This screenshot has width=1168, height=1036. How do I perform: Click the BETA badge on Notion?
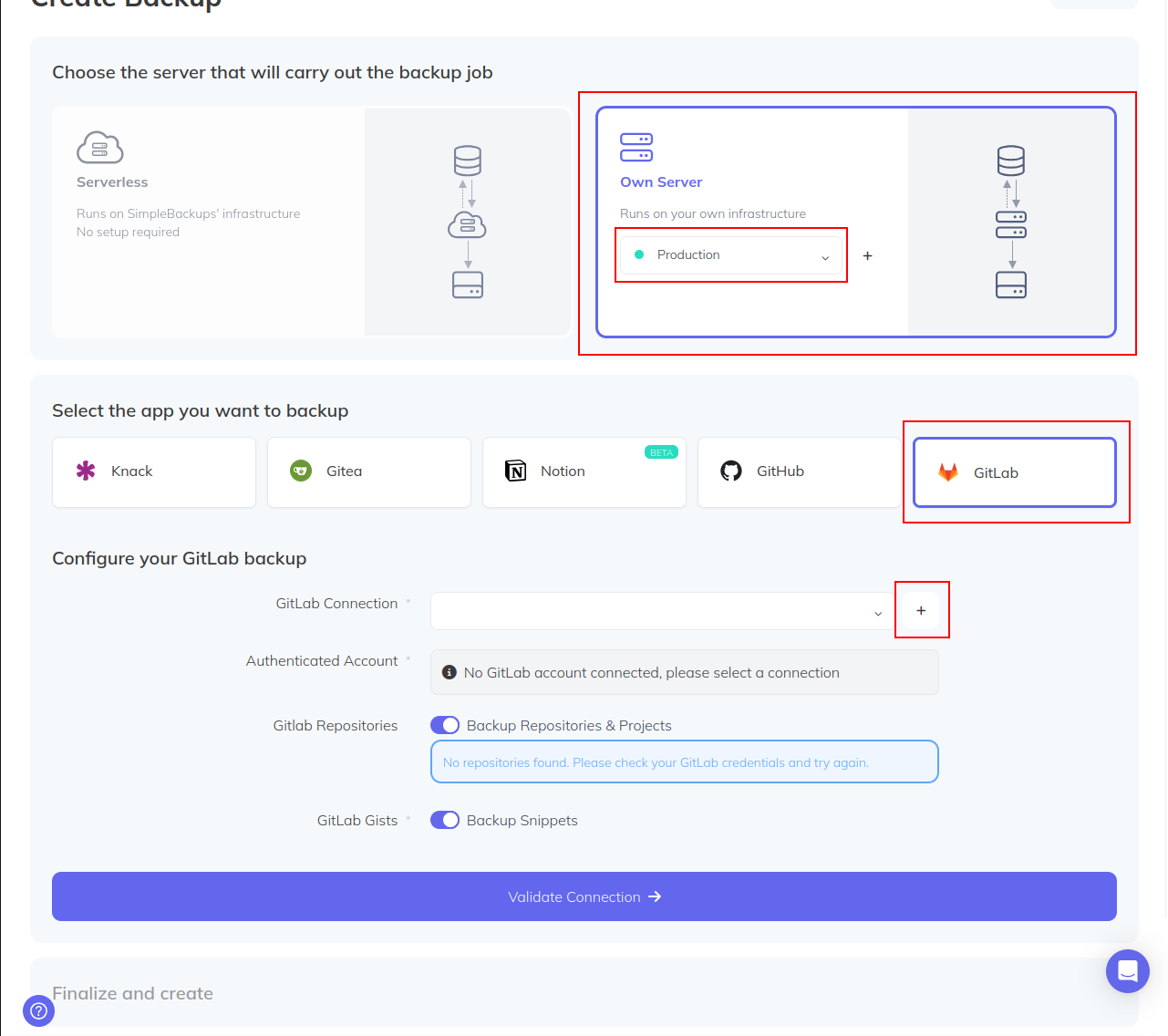coord(662,452)
